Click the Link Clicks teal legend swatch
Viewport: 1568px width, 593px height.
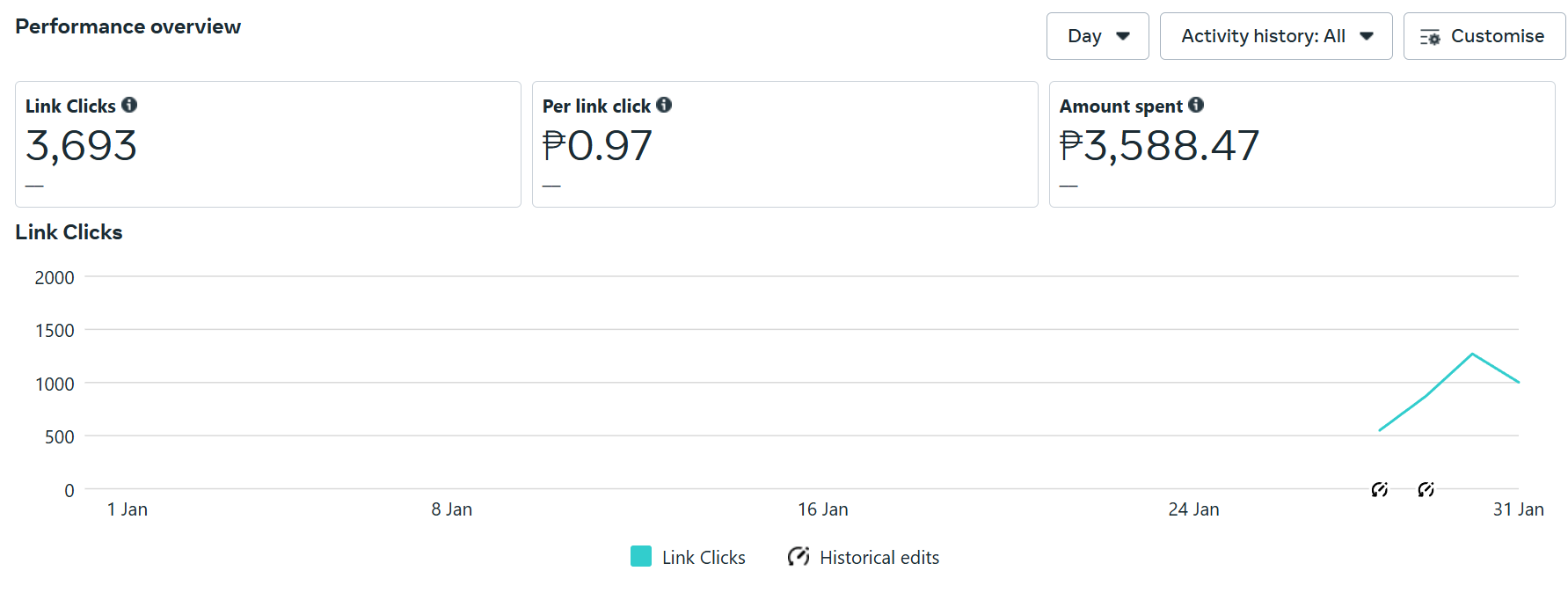(x=641, y=556)
